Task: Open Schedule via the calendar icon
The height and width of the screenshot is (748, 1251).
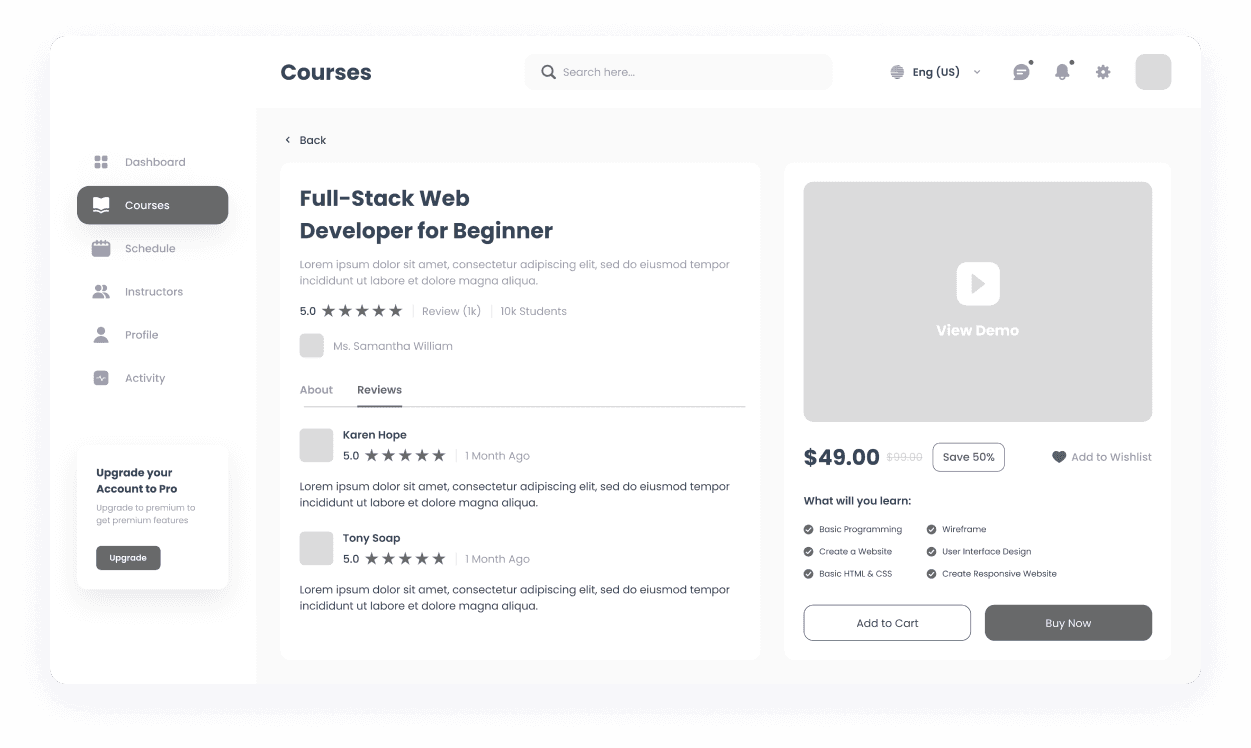Action: [x=101, y=248]
